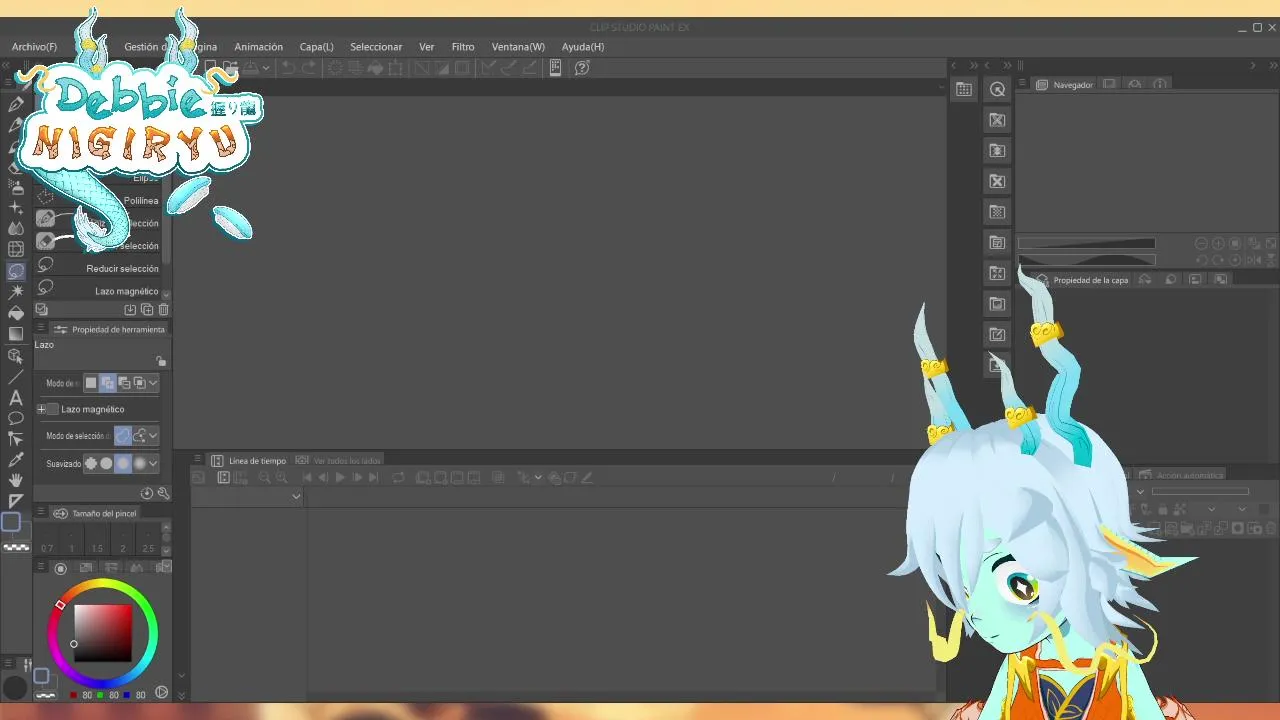
Task: Open the Ayuda(H) menu
Action: pos(583,47)
